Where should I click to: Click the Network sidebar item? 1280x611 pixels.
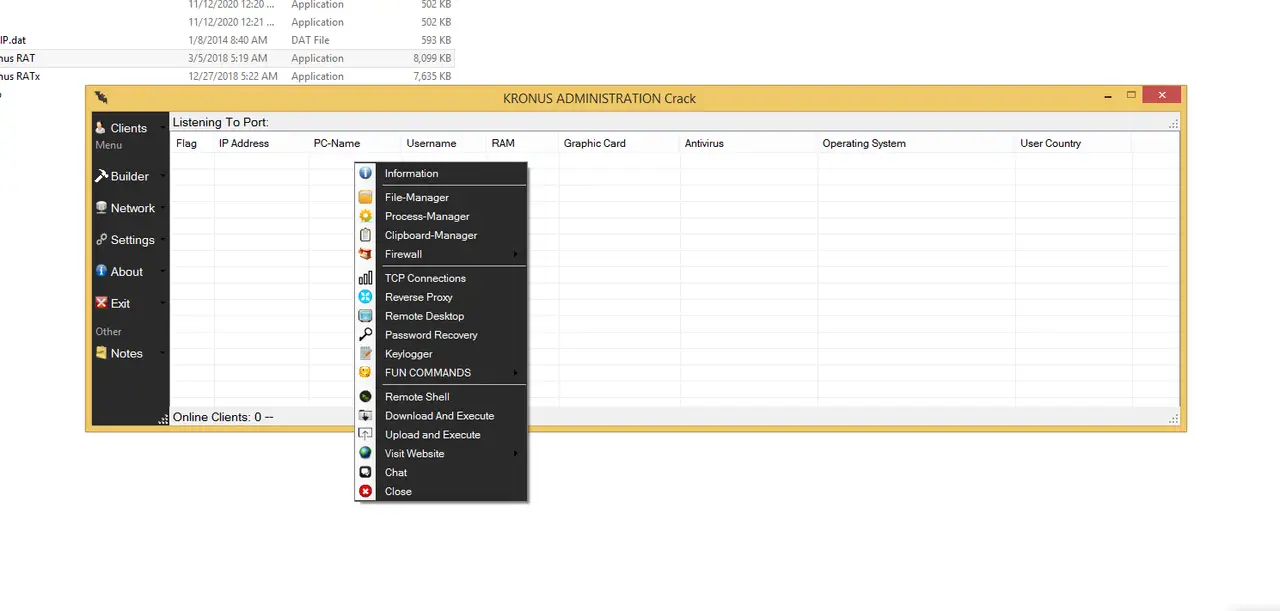pyautogui.click(x=131, y=208)
